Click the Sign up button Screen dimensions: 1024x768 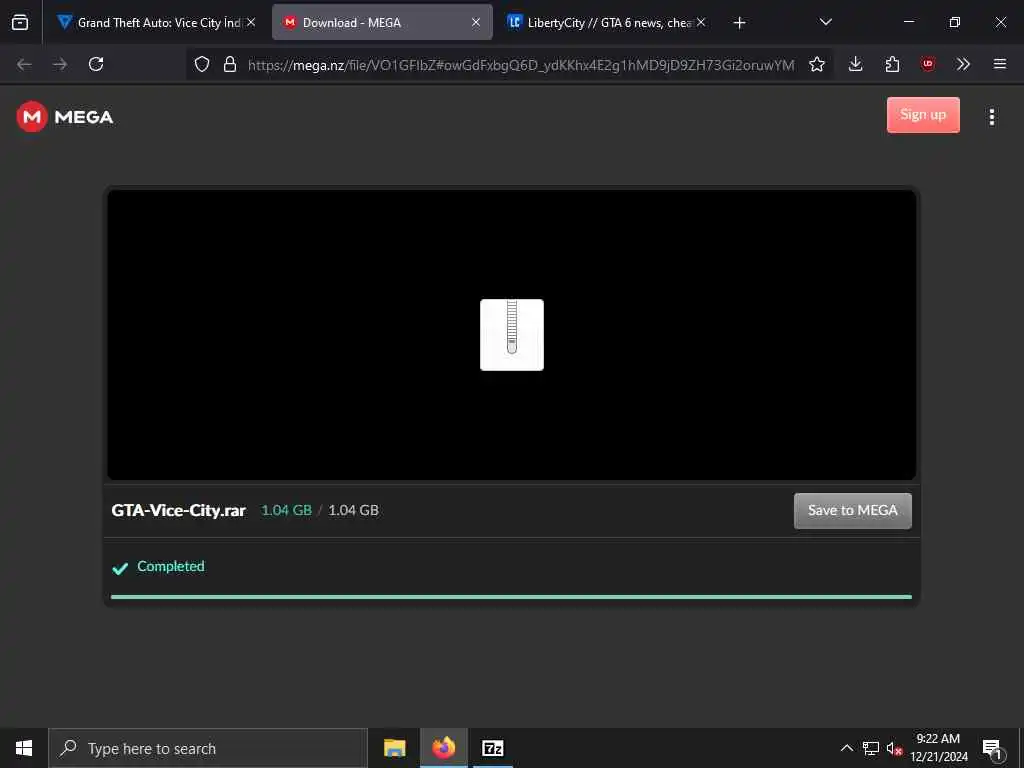(923, 115)
